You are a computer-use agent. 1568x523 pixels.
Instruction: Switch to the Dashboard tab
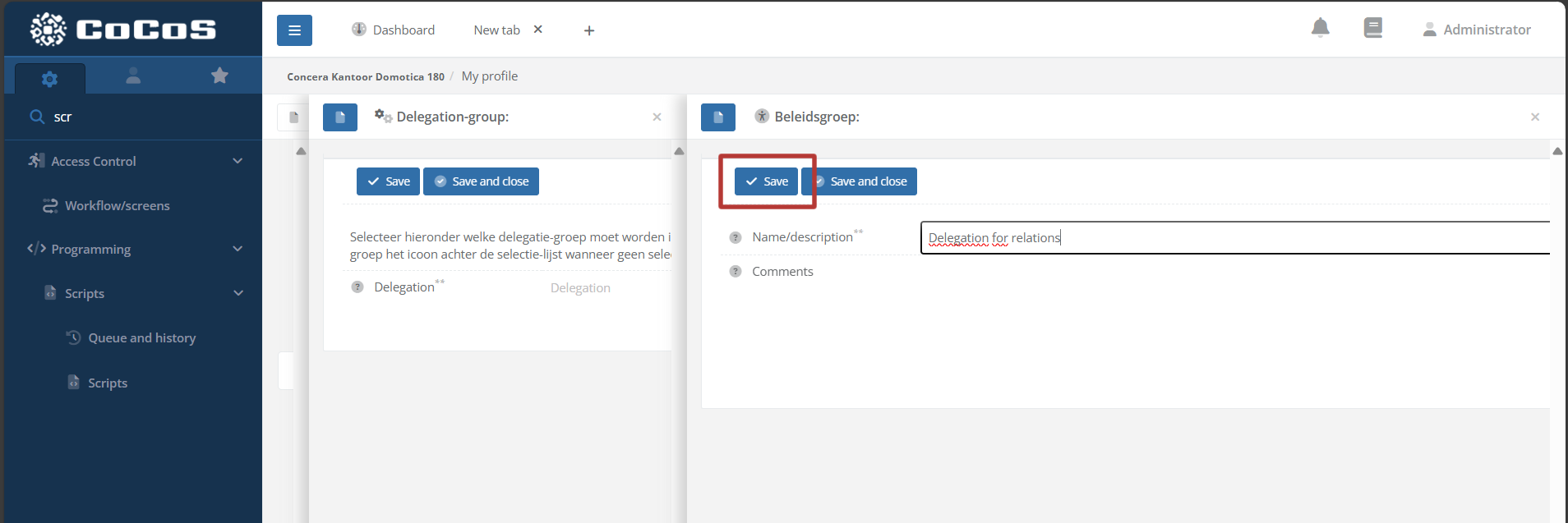point(394,30)
